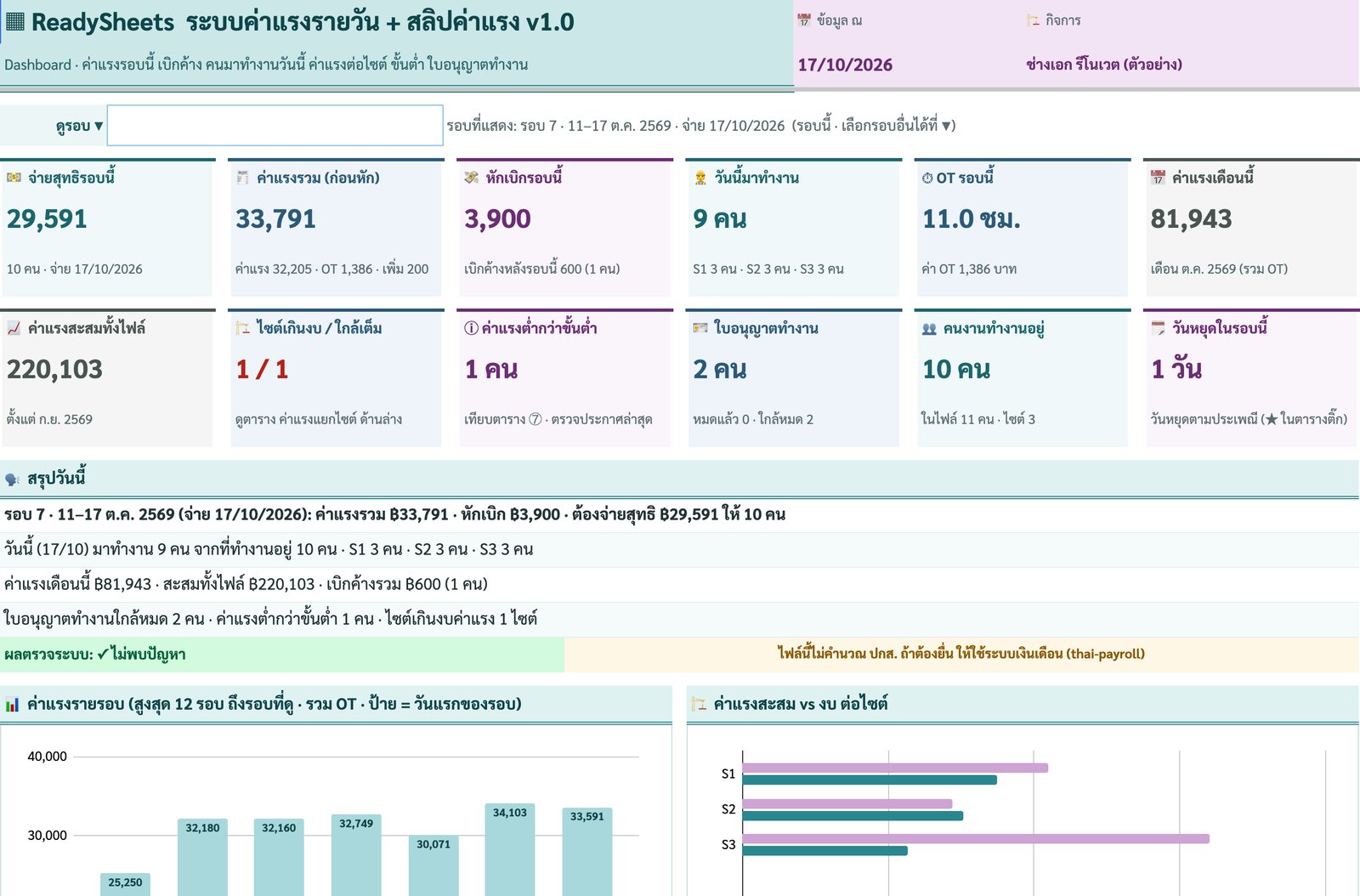This screenshot has height=896, width=1360.
Task: Click the bar labeled 34,103 in ค่าแรงรายรอบ chart
Action: (x=510, y=849)
